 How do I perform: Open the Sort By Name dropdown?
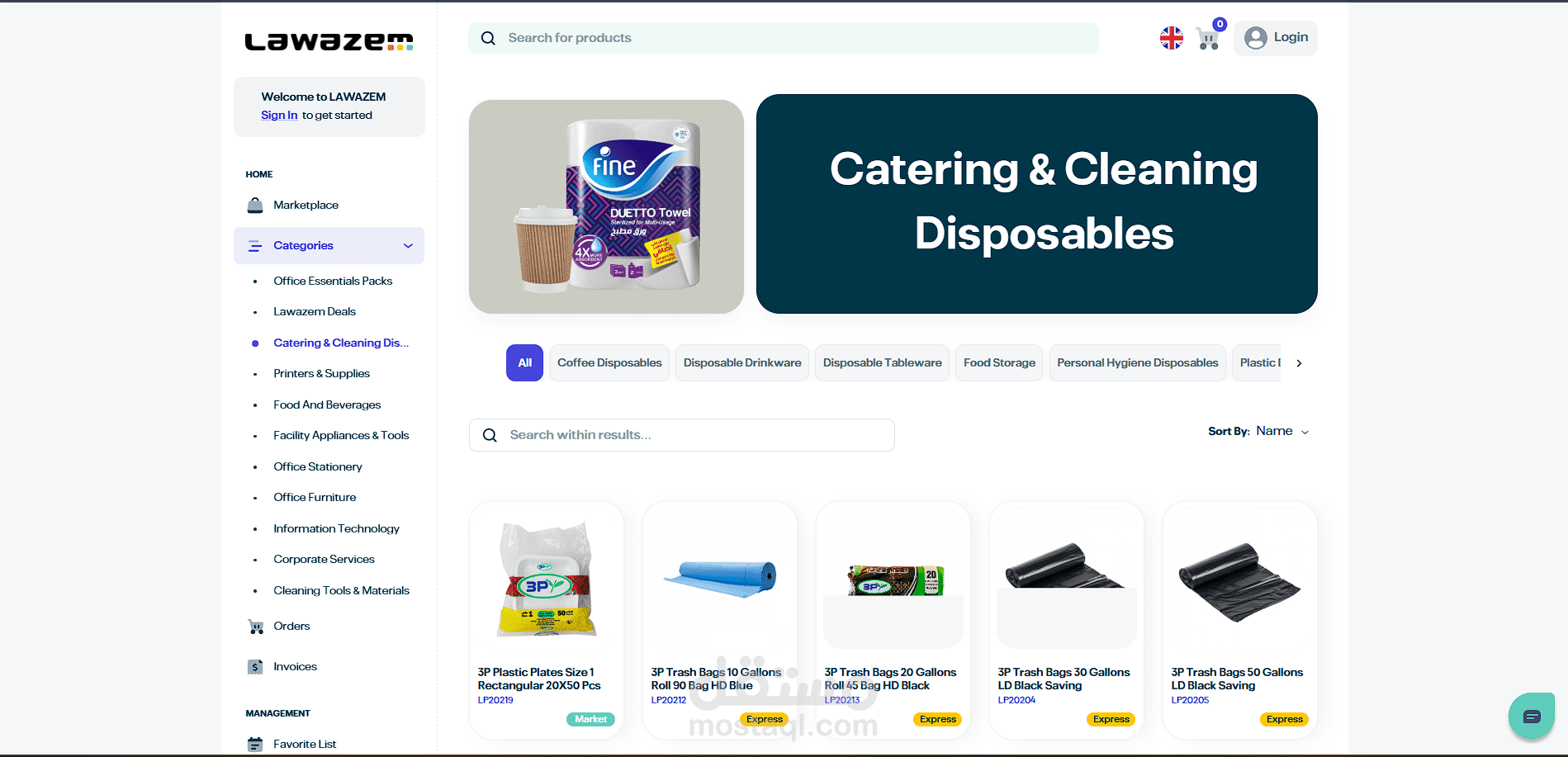[1258, 431]
